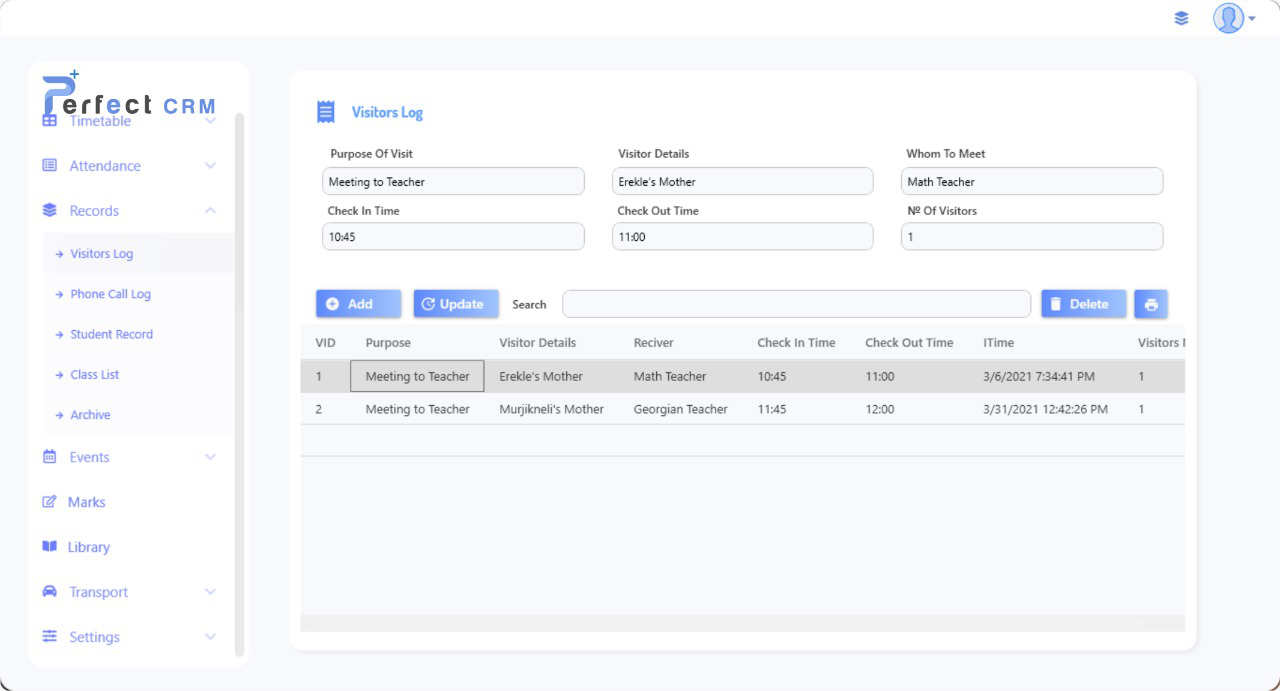Image resolution: width=1280 pixels, height=691 pixels.
Task: Click the Records layers icon in sidebar
Action: pyautogui.click(x=49, y=210)
